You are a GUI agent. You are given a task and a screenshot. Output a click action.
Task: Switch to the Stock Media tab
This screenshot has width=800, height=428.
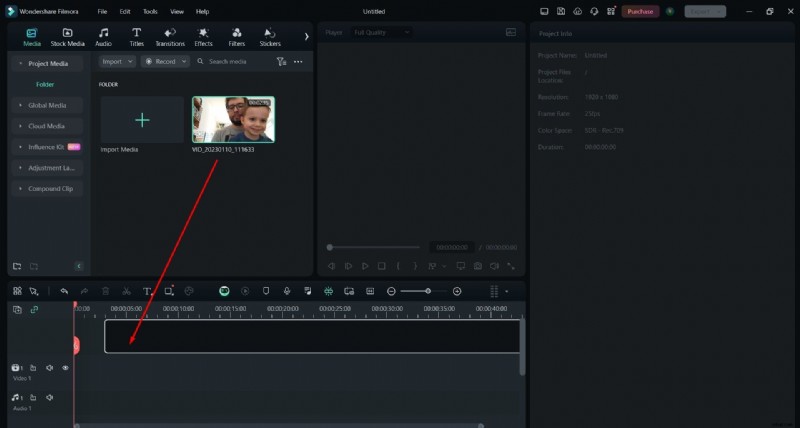pyautogui.click(x=68, y=37)
